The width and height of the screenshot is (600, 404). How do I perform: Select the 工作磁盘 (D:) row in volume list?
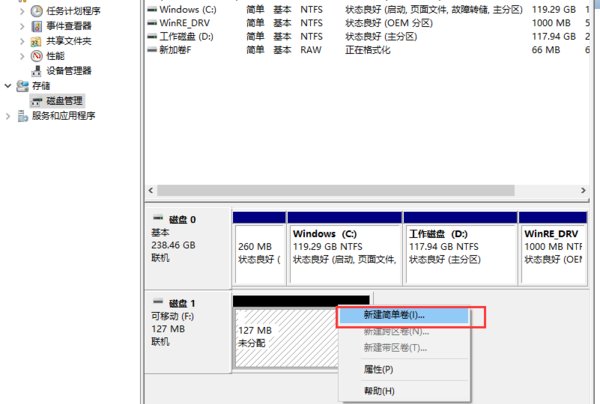pos(367,36)
